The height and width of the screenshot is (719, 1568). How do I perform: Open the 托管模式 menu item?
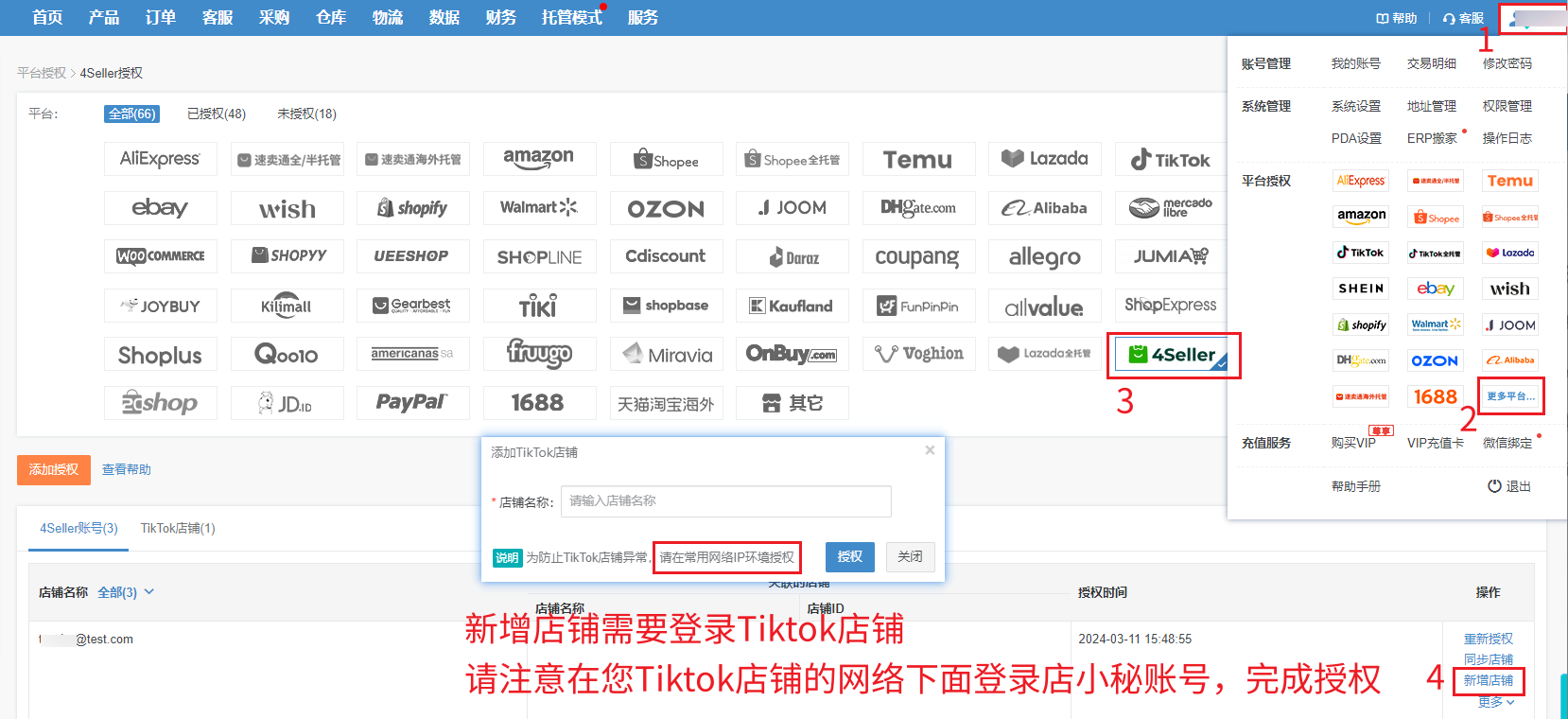(x=572, y=17)
